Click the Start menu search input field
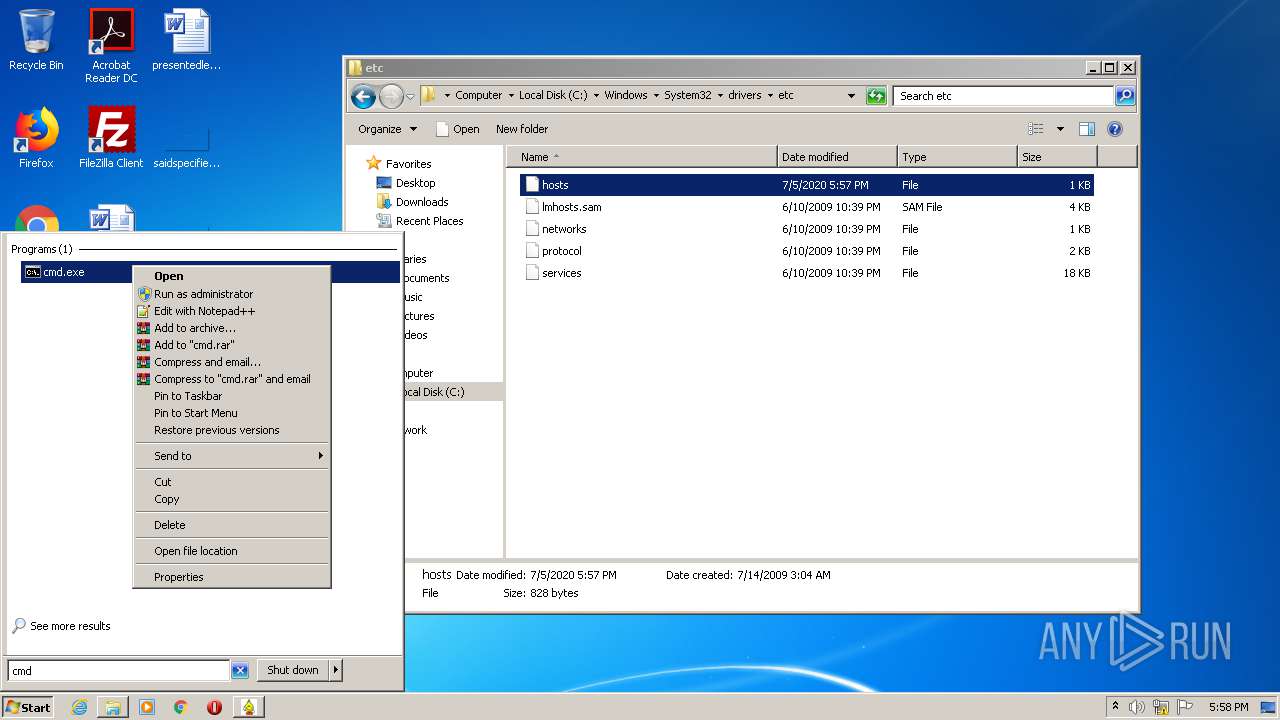Screen dimensions: 1280x720 (x=119, y=671)
